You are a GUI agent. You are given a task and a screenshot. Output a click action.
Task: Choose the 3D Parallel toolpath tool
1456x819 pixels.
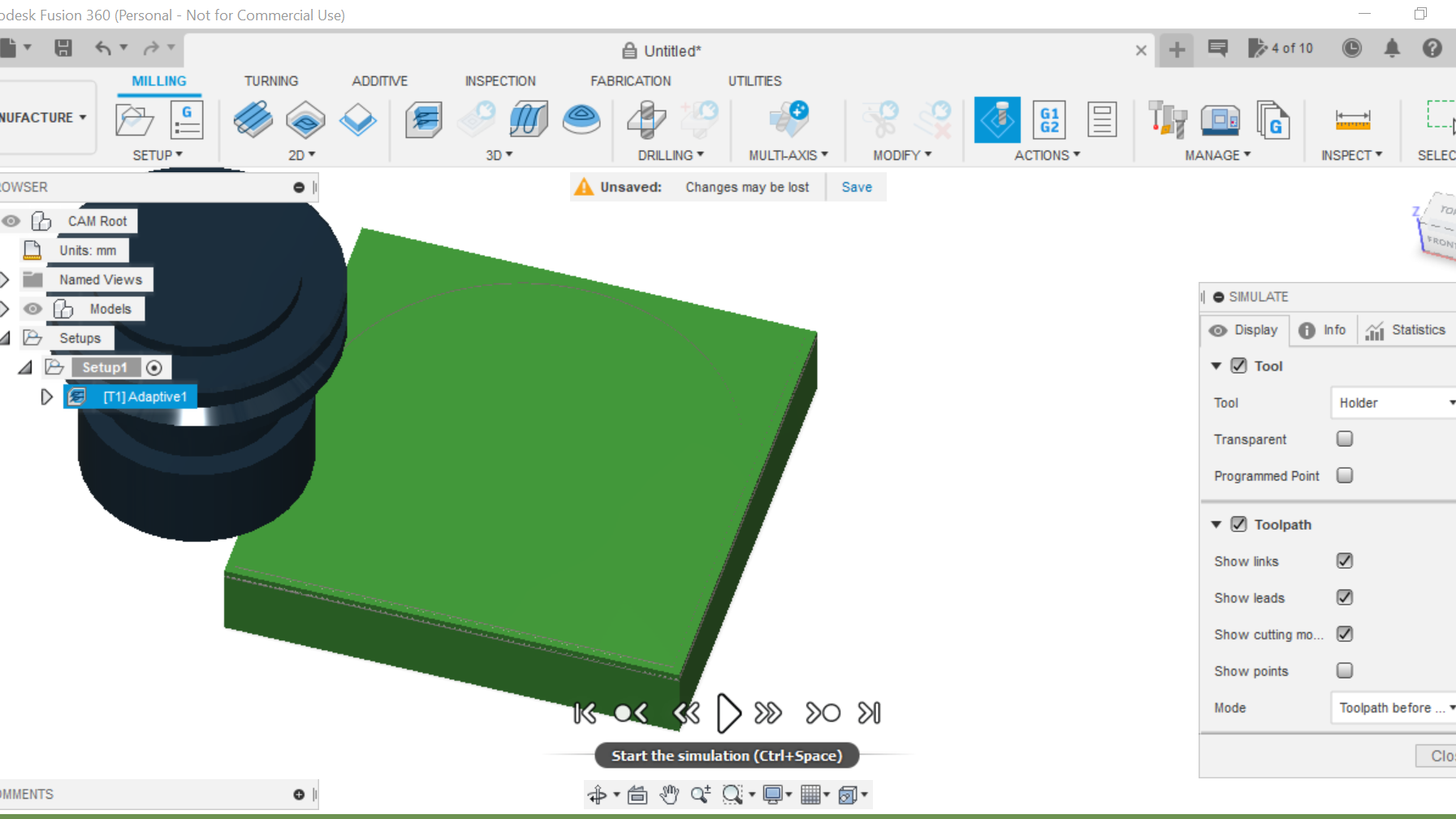529,119
